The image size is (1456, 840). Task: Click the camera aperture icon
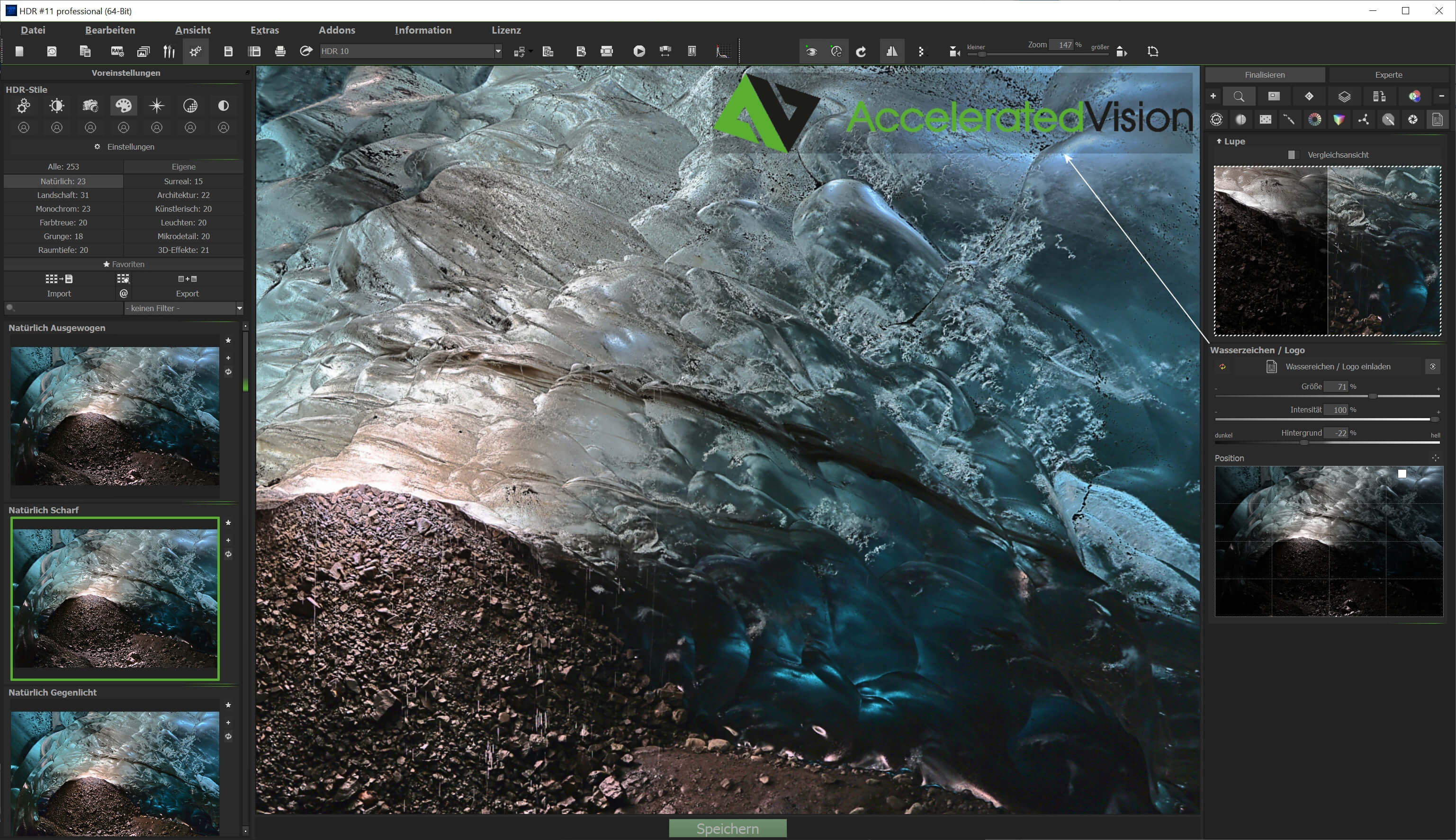click(x=1413, y=119)
